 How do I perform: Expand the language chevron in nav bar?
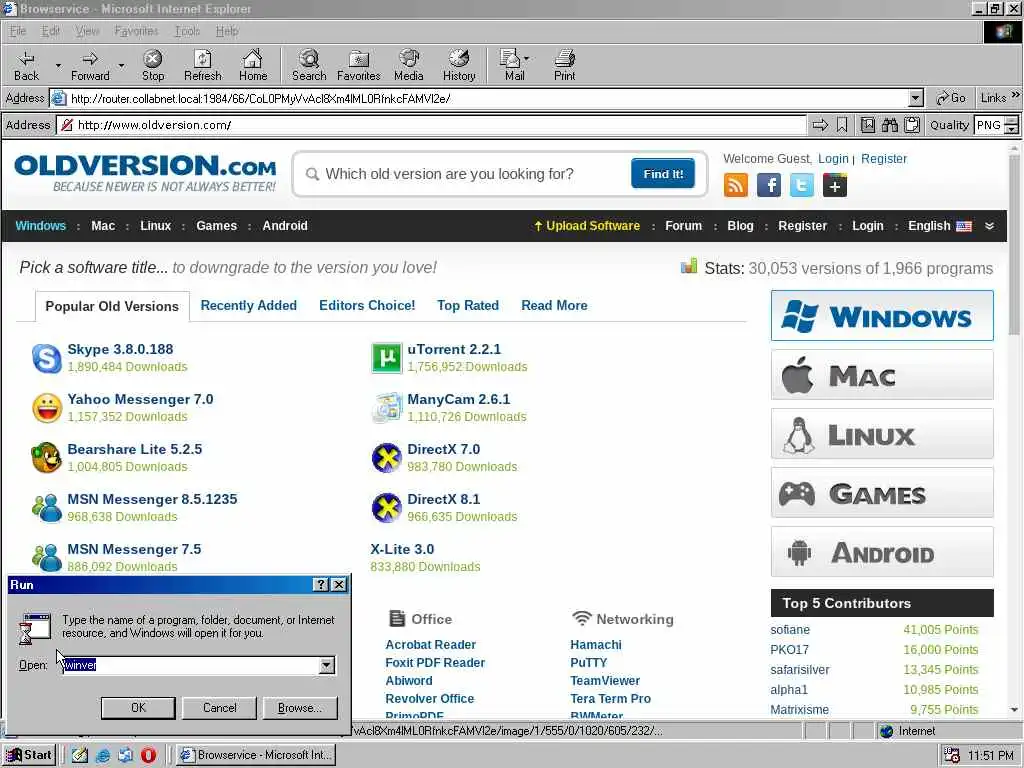[x=989, y=226]
